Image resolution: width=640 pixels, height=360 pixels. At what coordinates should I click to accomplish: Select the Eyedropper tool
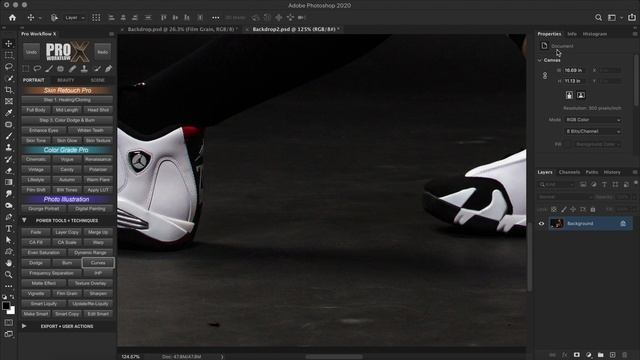point(9,113)
